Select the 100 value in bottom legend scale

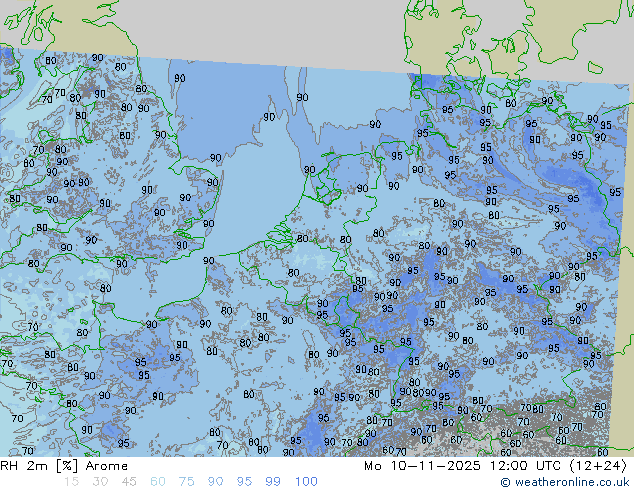[306, 482]
